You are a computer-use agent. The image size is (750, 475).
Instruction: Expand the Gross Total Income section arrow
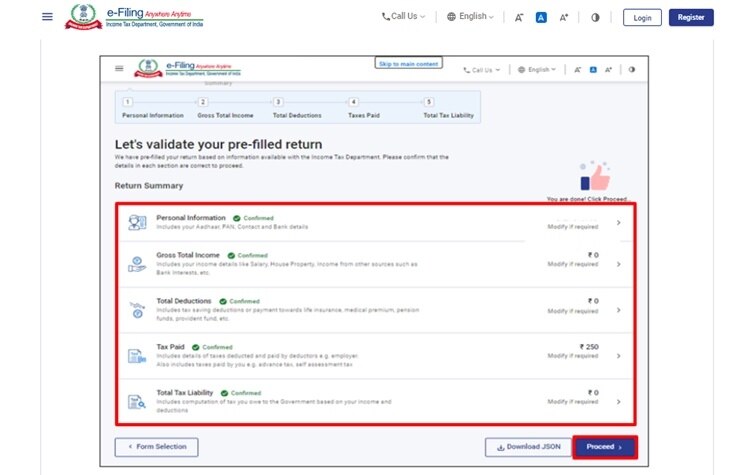[619, 264]
